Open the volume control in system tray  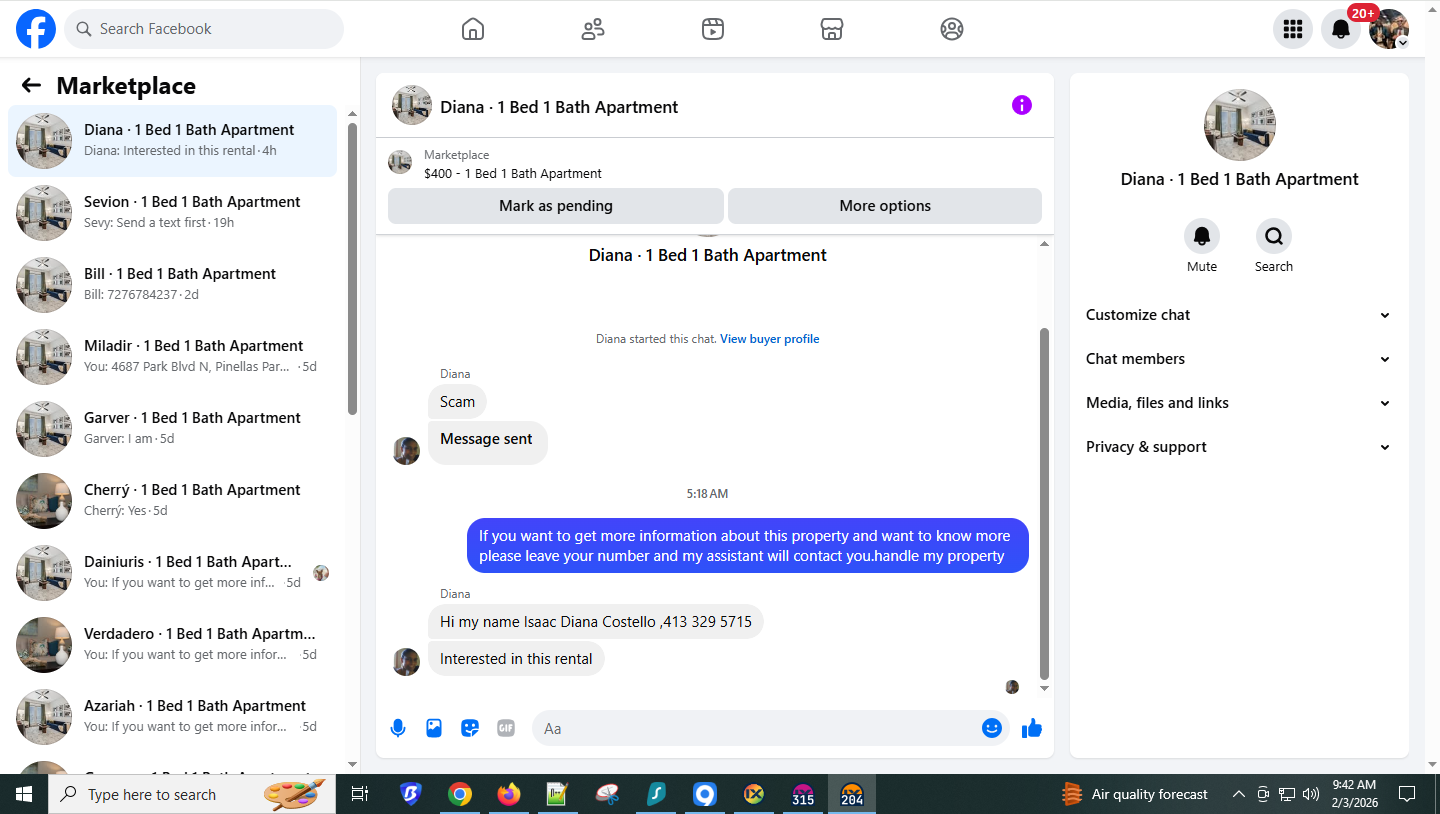[1311, 794]
